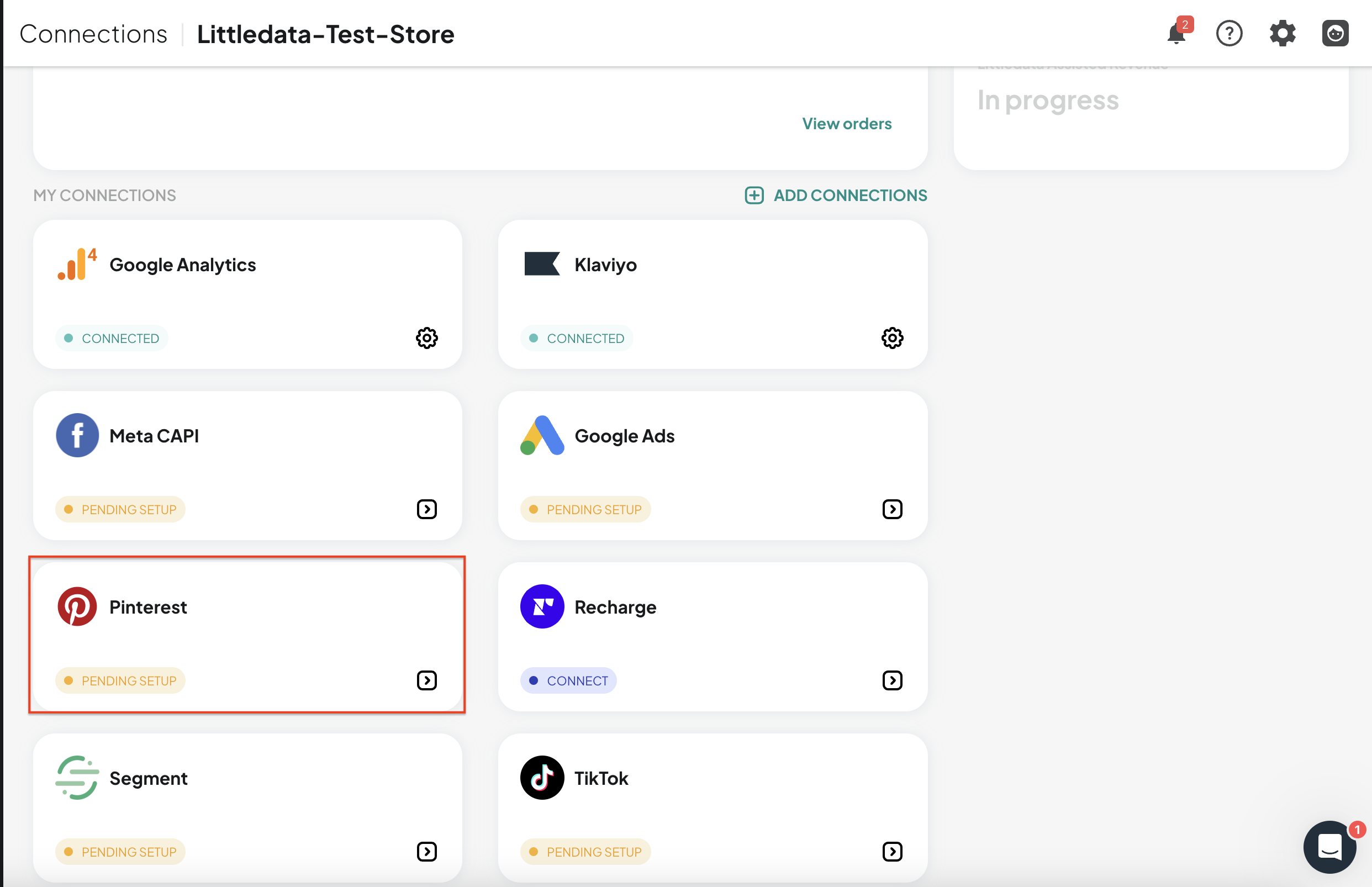Image resolution: width=1372 pixels, height=887 pixels.
Task: Click the Klaviyo card name
Action: pos(605,265)
